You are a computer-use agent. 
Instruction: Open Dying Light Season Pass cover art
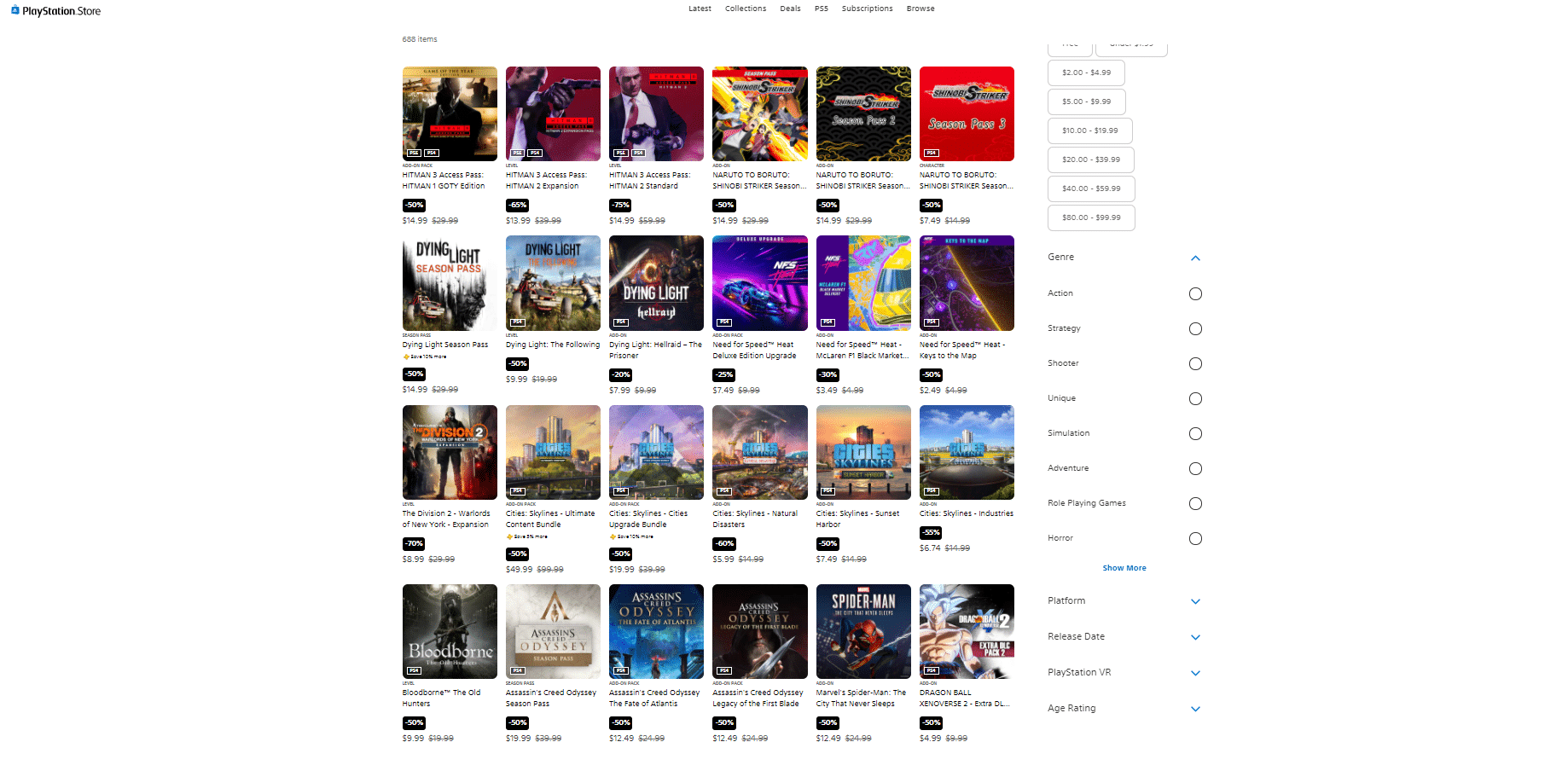[450, 283]
